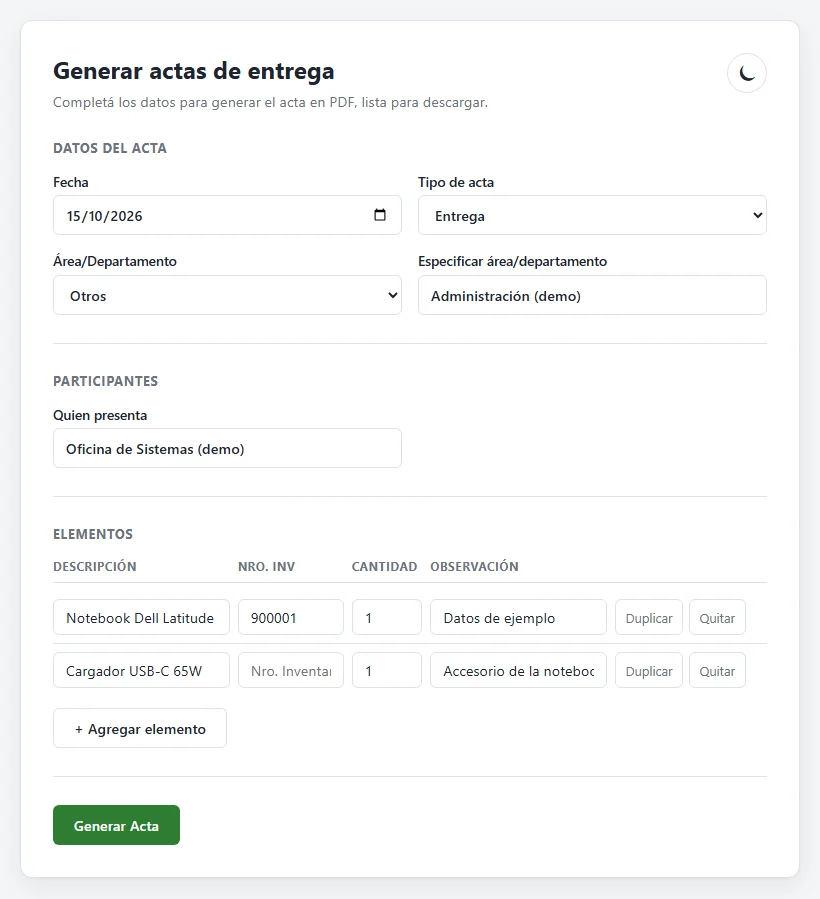The width and height of the screenshot is (820, 899).
Task: Click the Área/Departamento label
Action: coord(115,261)
